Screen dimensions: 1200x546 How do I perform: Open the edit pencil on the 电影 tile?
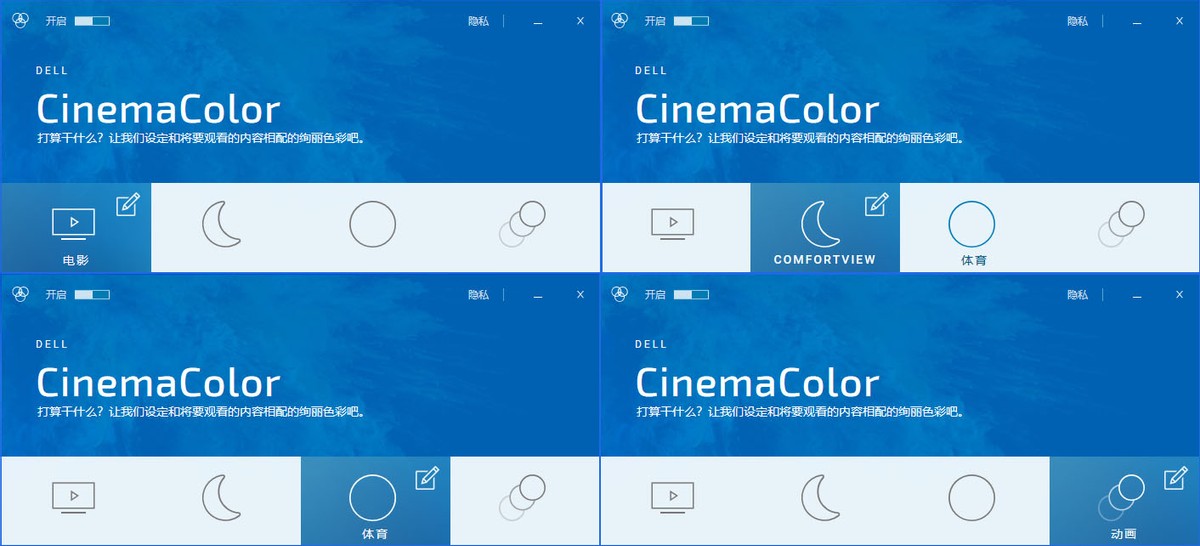click(128, 205)
